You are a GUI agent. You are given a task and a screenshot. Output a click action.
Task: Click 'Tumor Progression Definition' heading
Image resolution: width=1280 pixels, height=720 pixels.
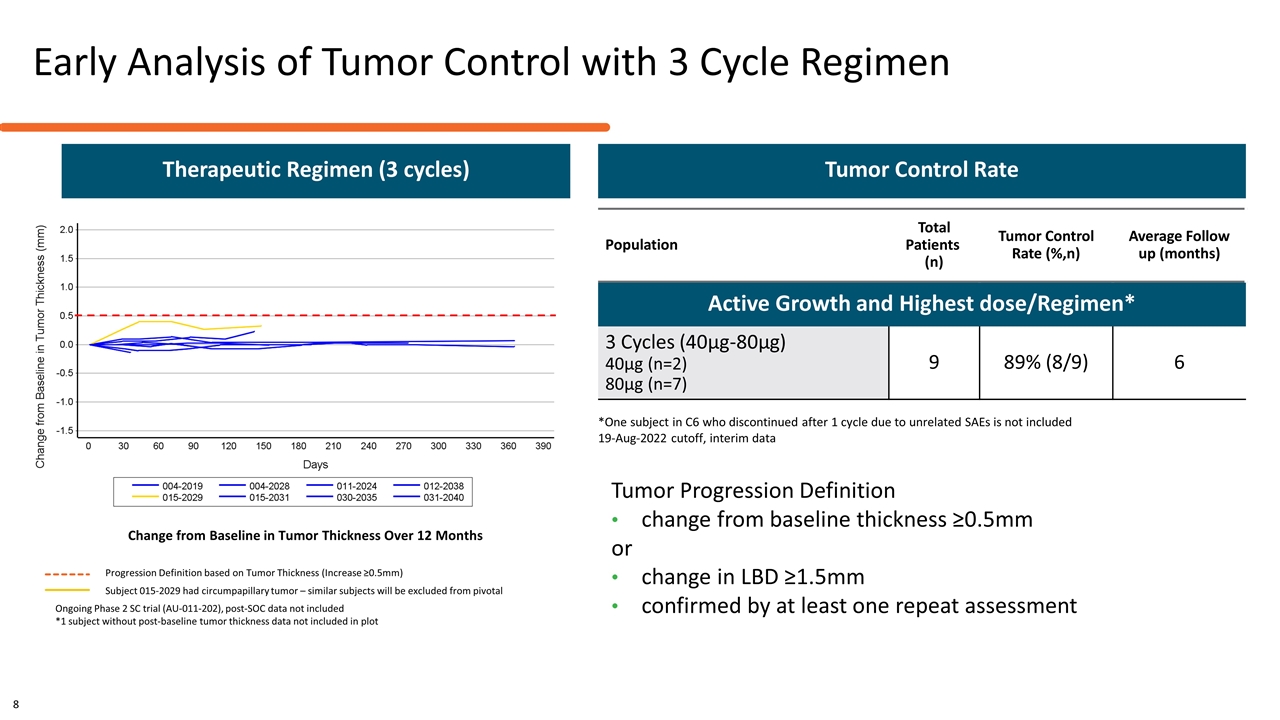pyautogui.click(x=753, y=491)
